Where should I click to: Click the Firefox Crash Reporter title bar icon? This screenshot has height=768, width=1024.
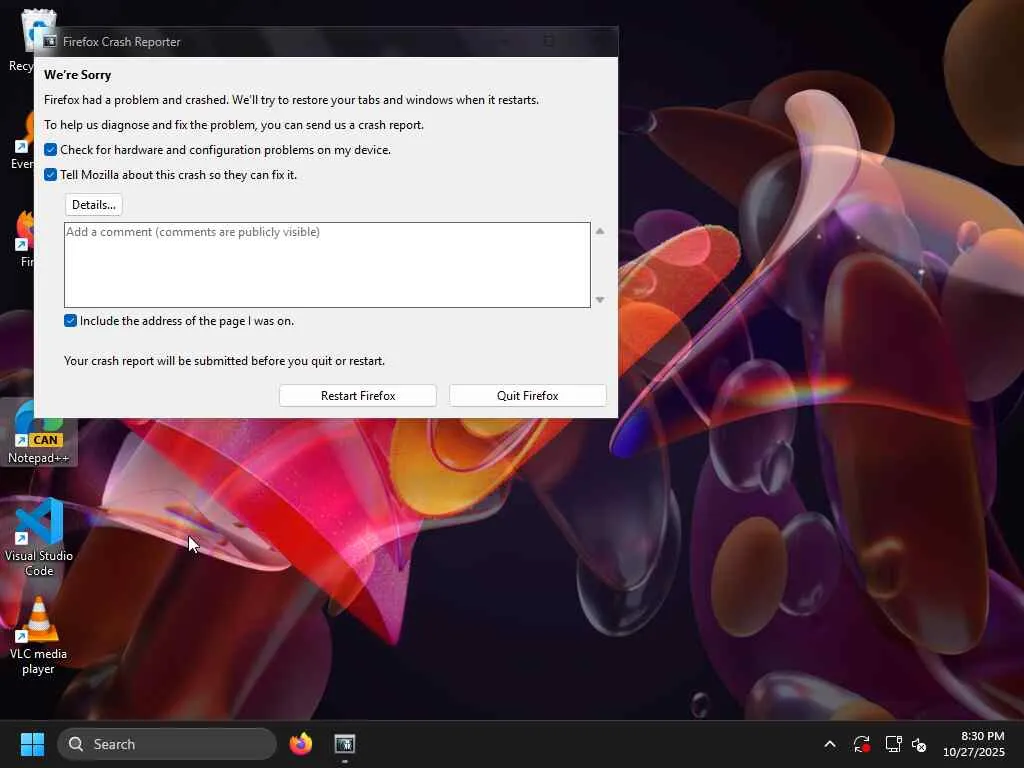tap(50, 42)
